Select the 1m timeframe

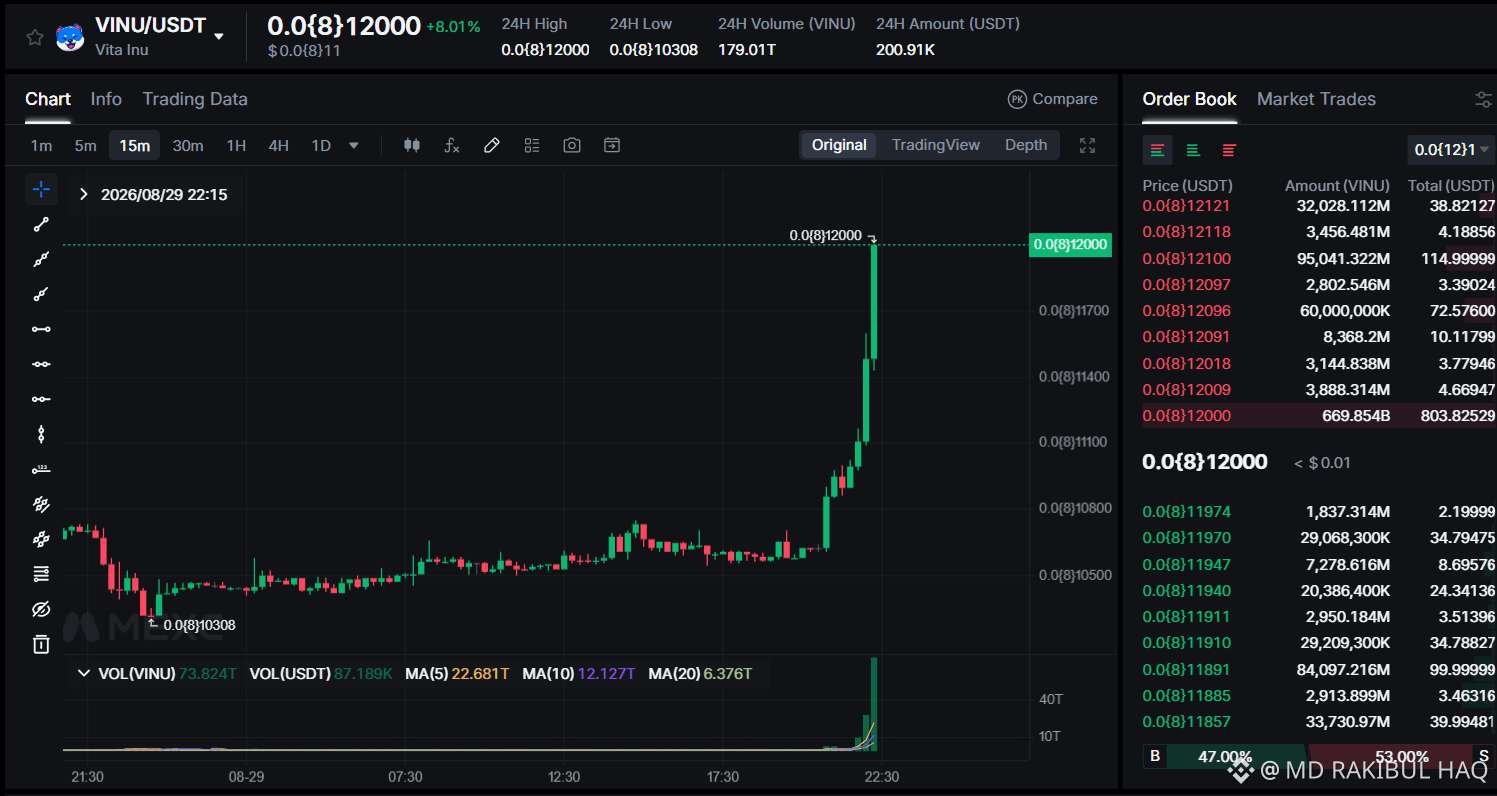coord(41,146)
